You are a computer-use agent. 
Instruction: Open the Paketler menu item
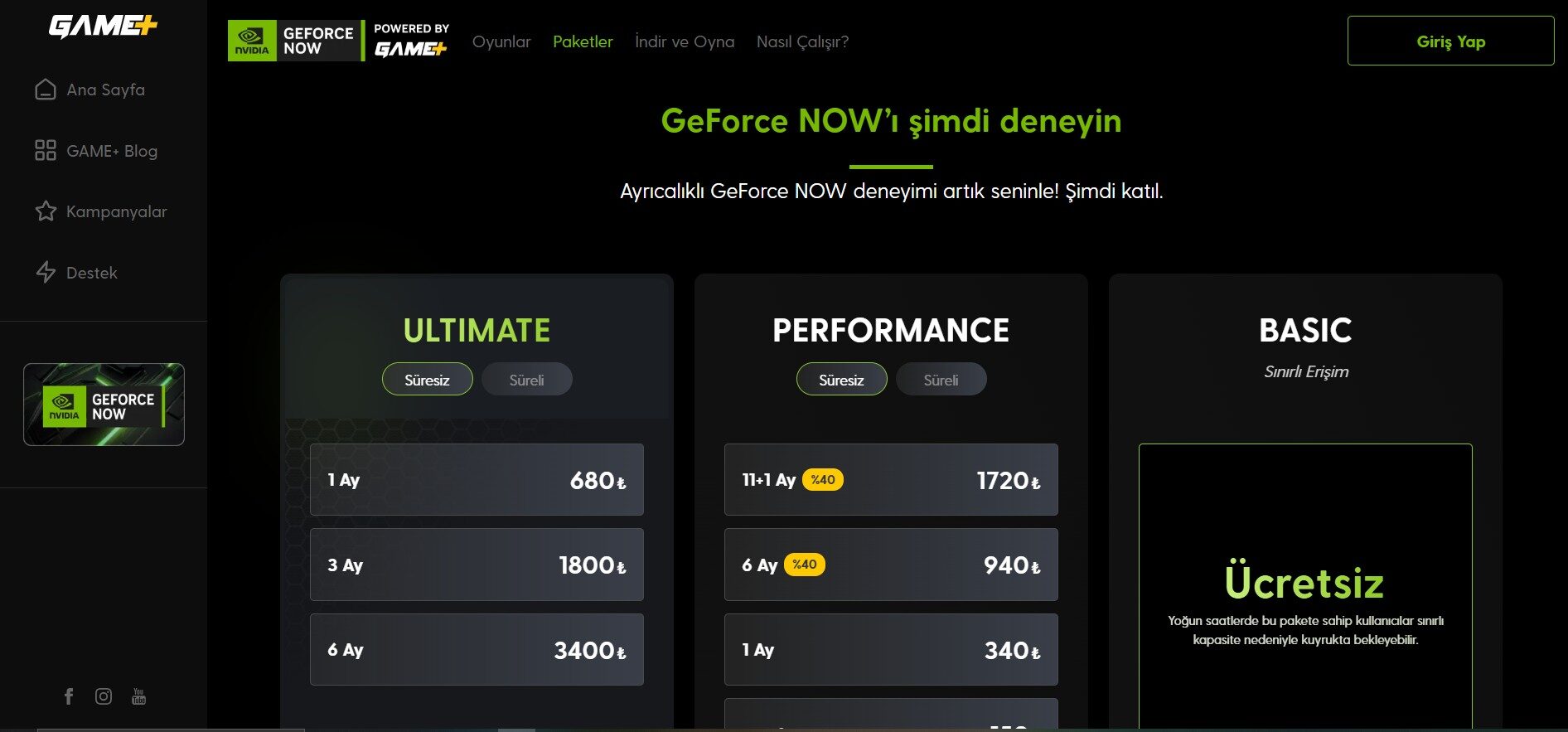(583, 41)
